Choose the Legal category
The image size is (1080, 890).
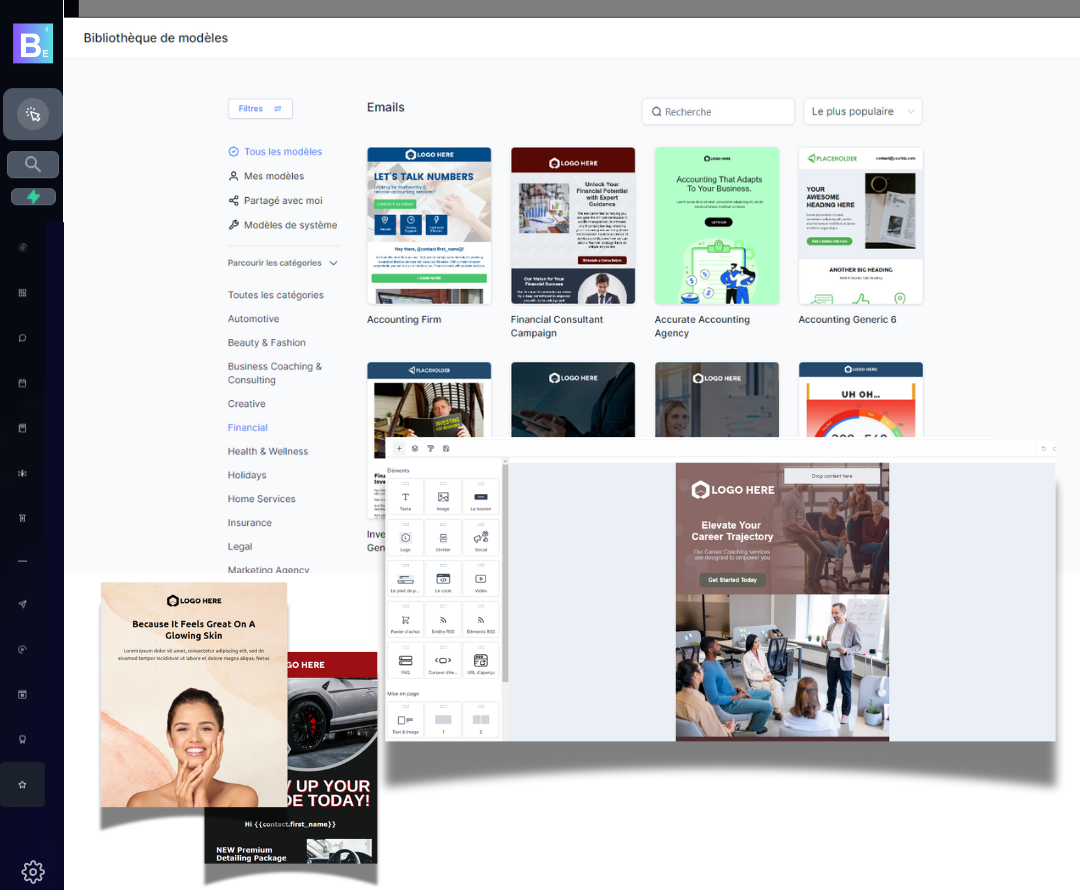[x=240, y=546]
